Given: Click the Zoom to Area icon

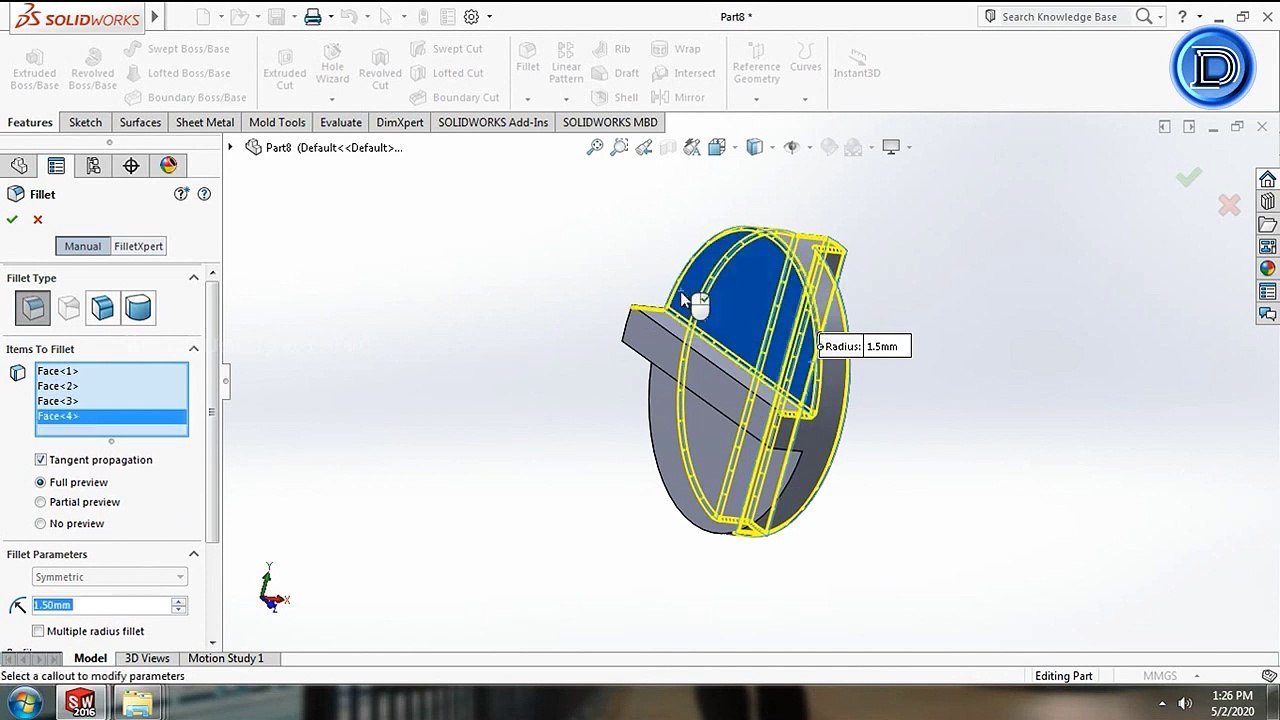Looking at the screenshot, I should point(619,147).
